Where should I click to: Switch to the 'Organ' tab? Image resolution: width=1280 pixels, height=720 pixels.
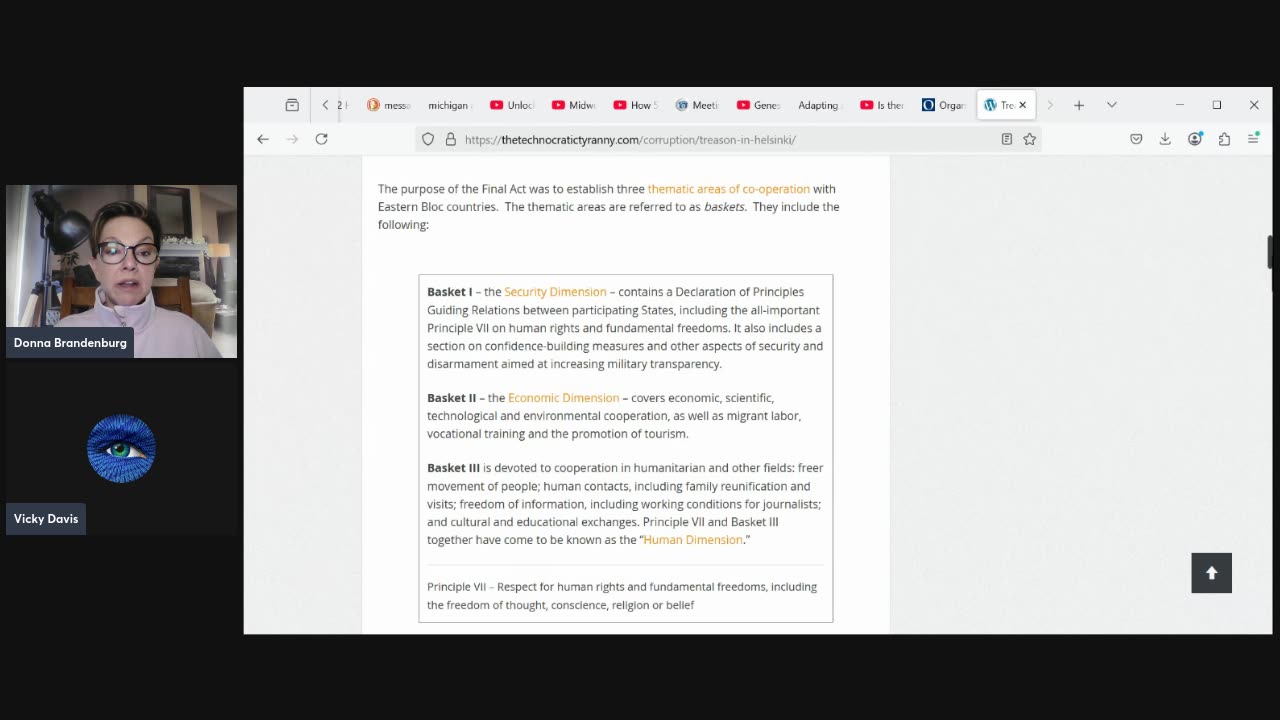pyautogui.click(x=944, y=105)
